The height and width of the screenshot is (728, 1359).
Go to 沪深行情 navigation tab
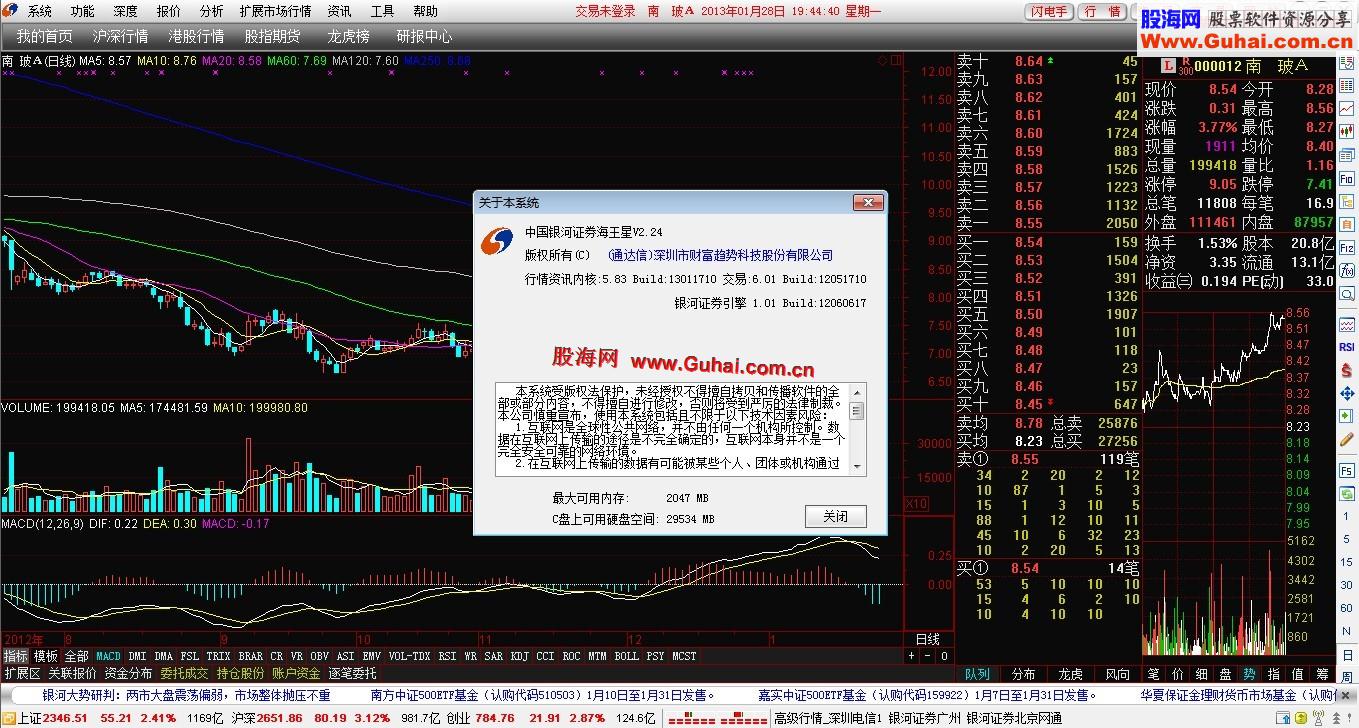click(120, 36)
